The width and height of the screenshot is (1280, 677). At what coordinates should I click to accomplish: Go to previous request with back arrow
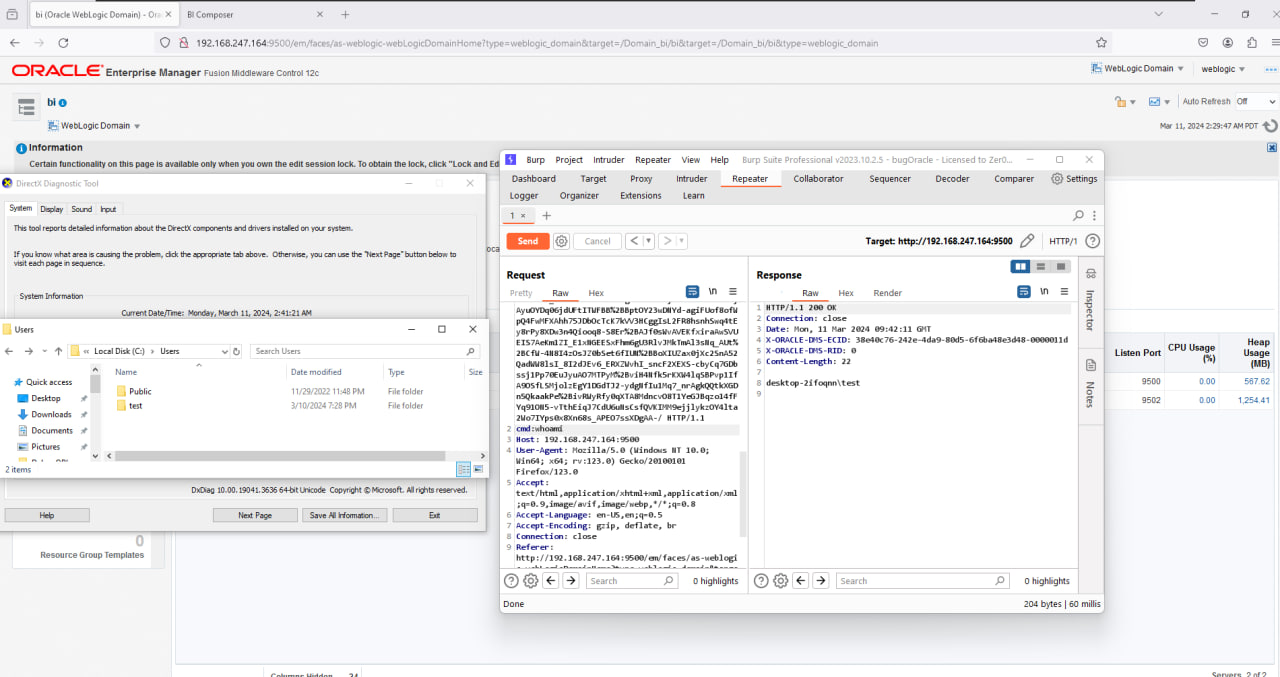(635, 241)
